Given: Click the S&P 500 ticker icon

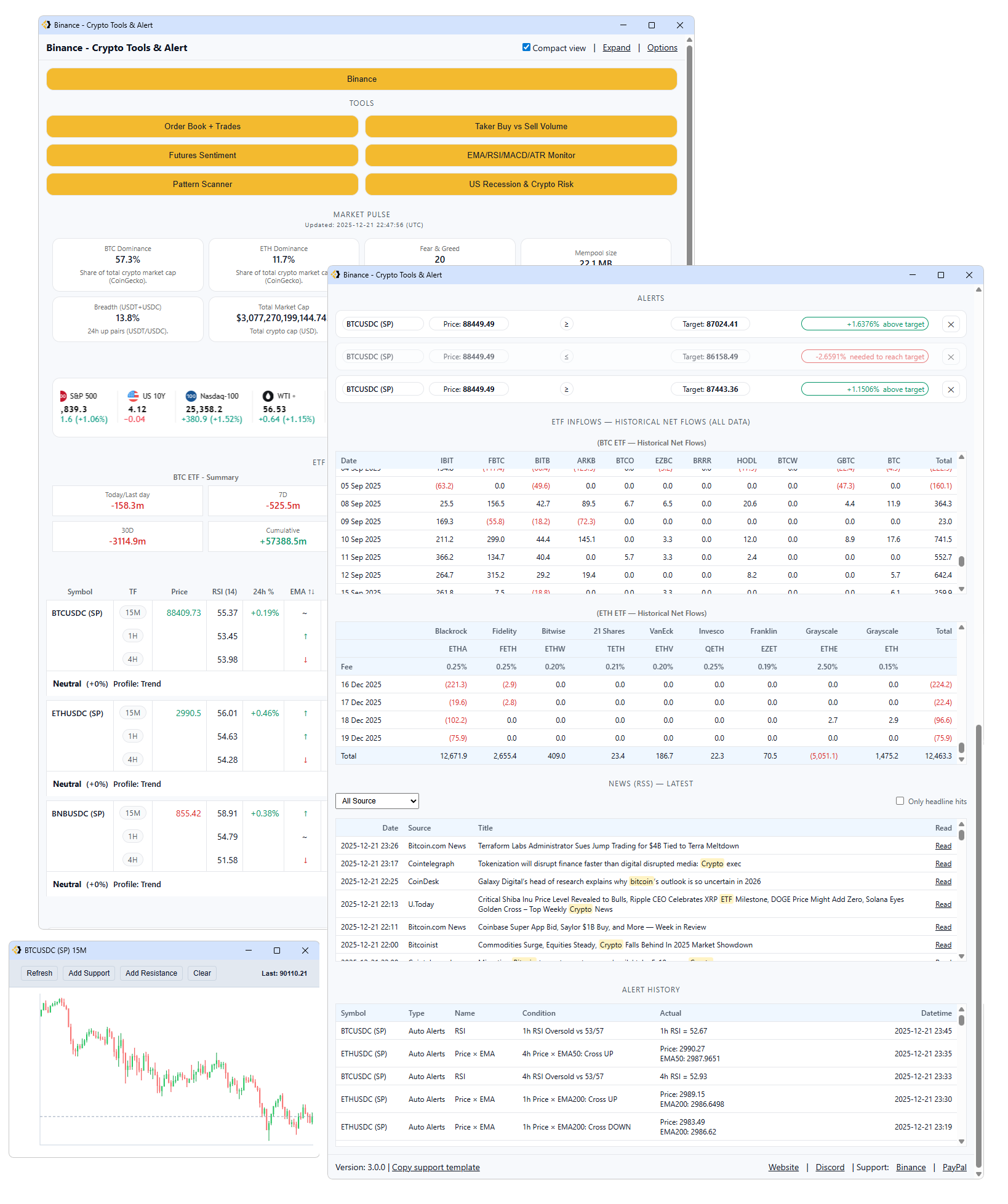Looking at the screenshot, I should [x=63, y=396].
